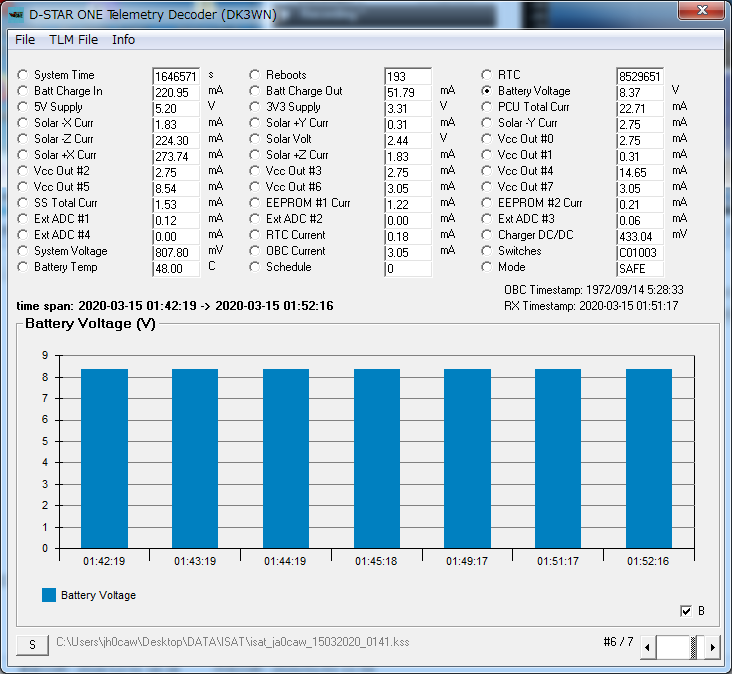The image size is (732, 674).
Task: Select the Solar +Z Curr radio button
Action: (x=254, y=154)
